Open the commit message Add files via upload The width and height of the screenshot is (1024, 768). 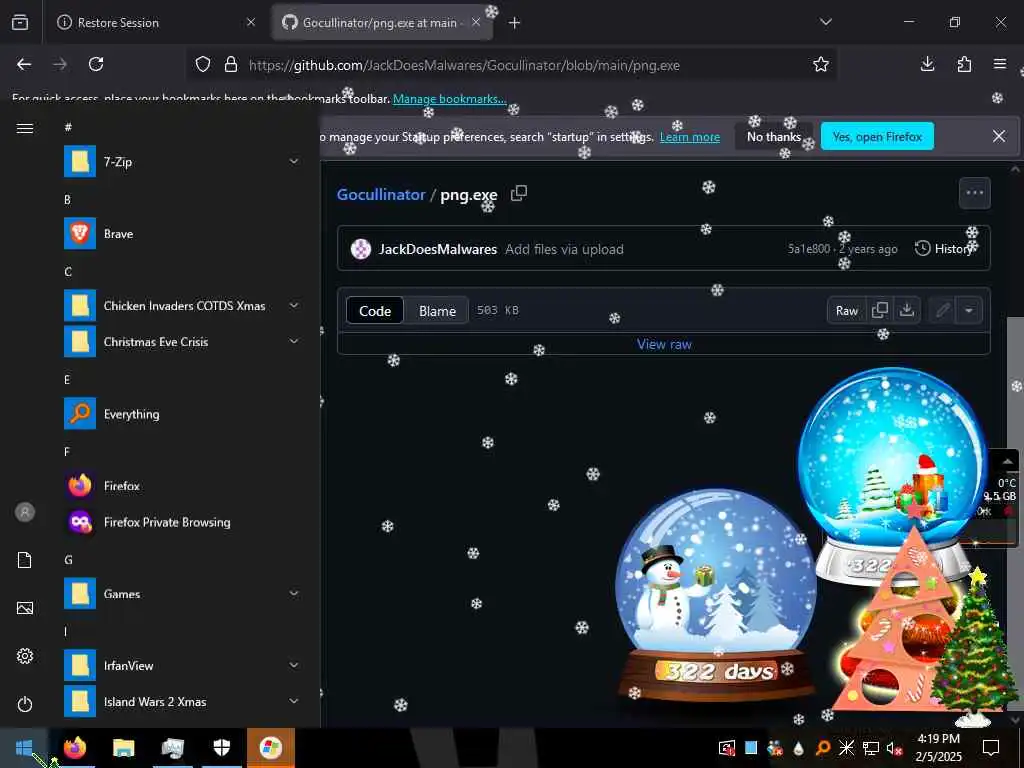pyautogui.click(x=564, y=249)
